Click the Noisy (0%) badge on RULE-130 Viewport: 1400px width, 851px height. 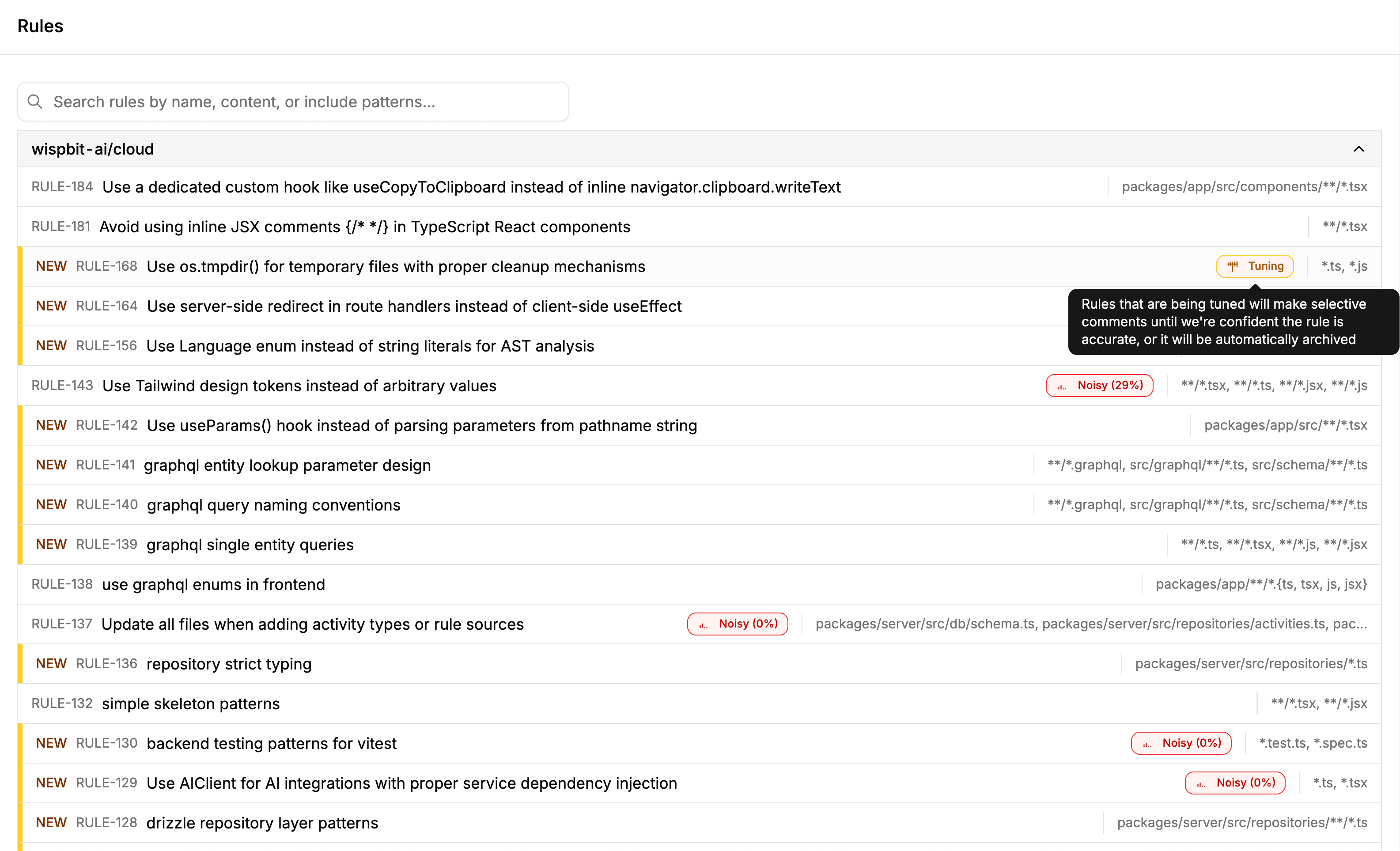point(1181,743)
